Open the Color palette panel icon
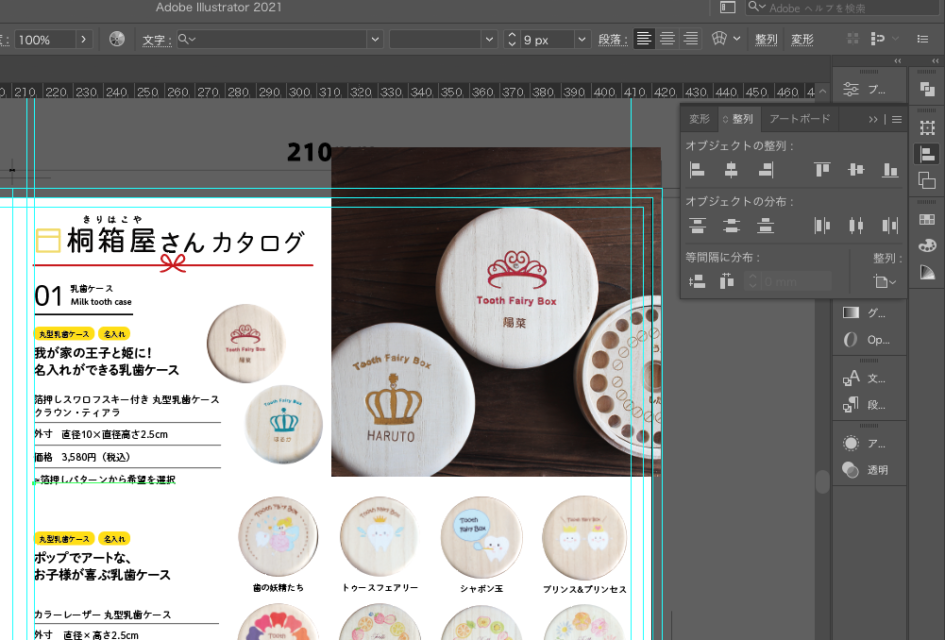 927,246
